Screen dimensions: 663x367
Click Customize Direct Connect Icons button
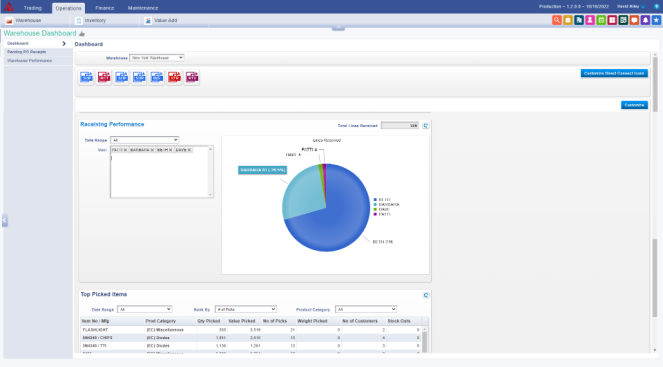coord(614,74)
